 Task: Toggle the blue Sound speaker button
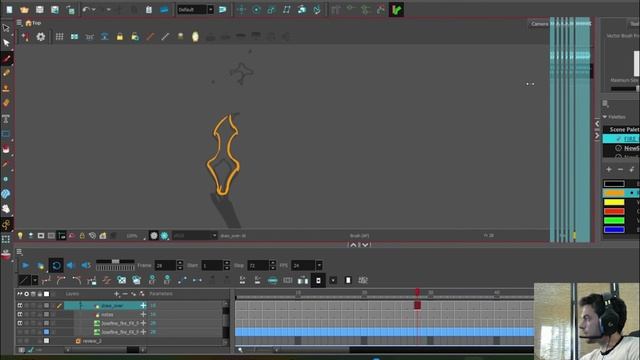pyautogui.click(x=71, y=265)
